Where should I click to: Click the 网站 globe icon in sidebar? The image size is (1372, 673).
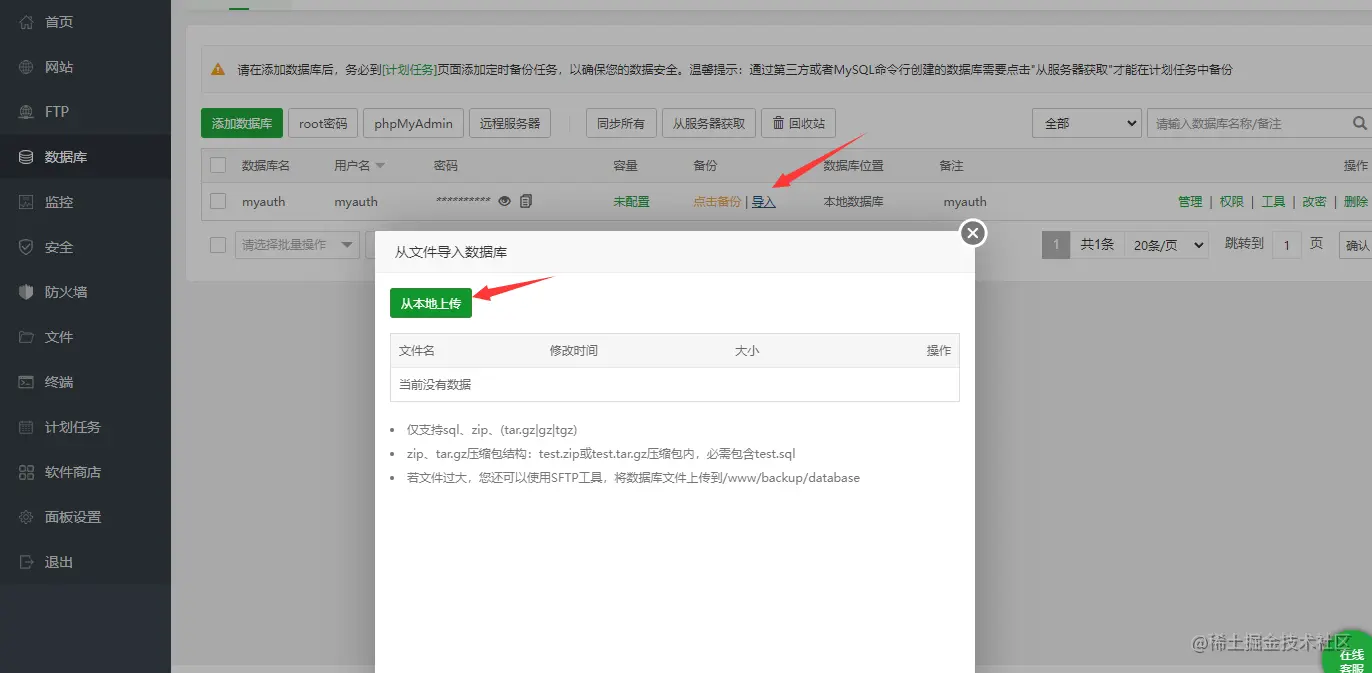click(x=26, y=67)
